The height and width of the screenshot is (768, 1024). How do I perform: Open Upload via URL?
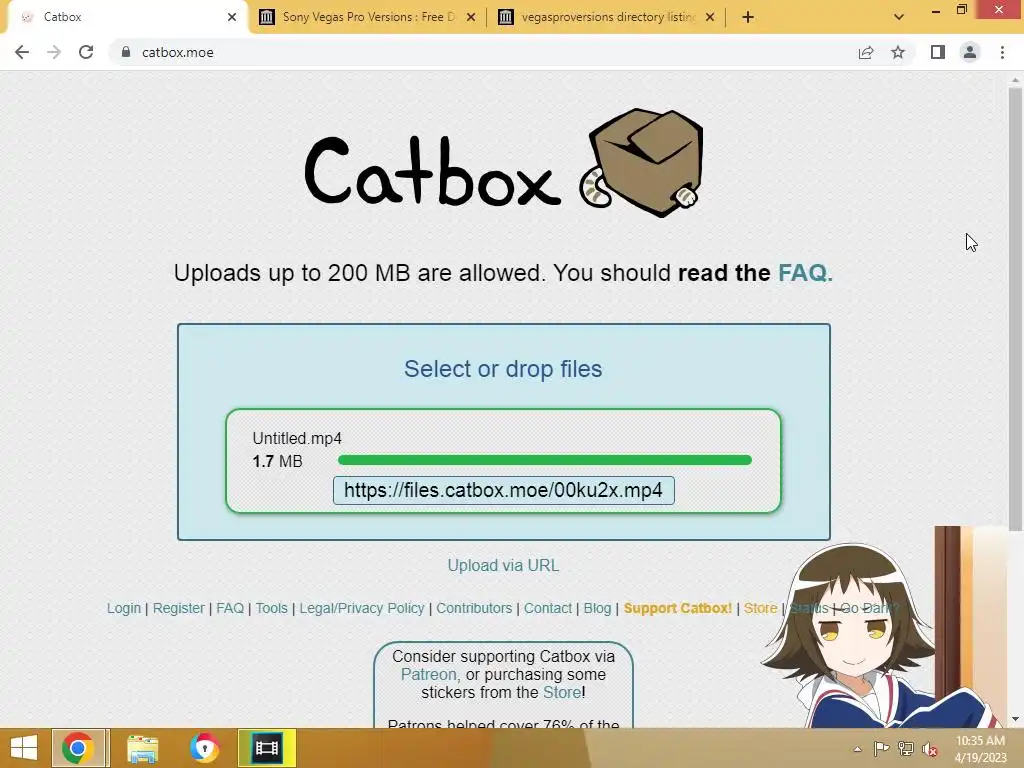[x=503, y=566]
